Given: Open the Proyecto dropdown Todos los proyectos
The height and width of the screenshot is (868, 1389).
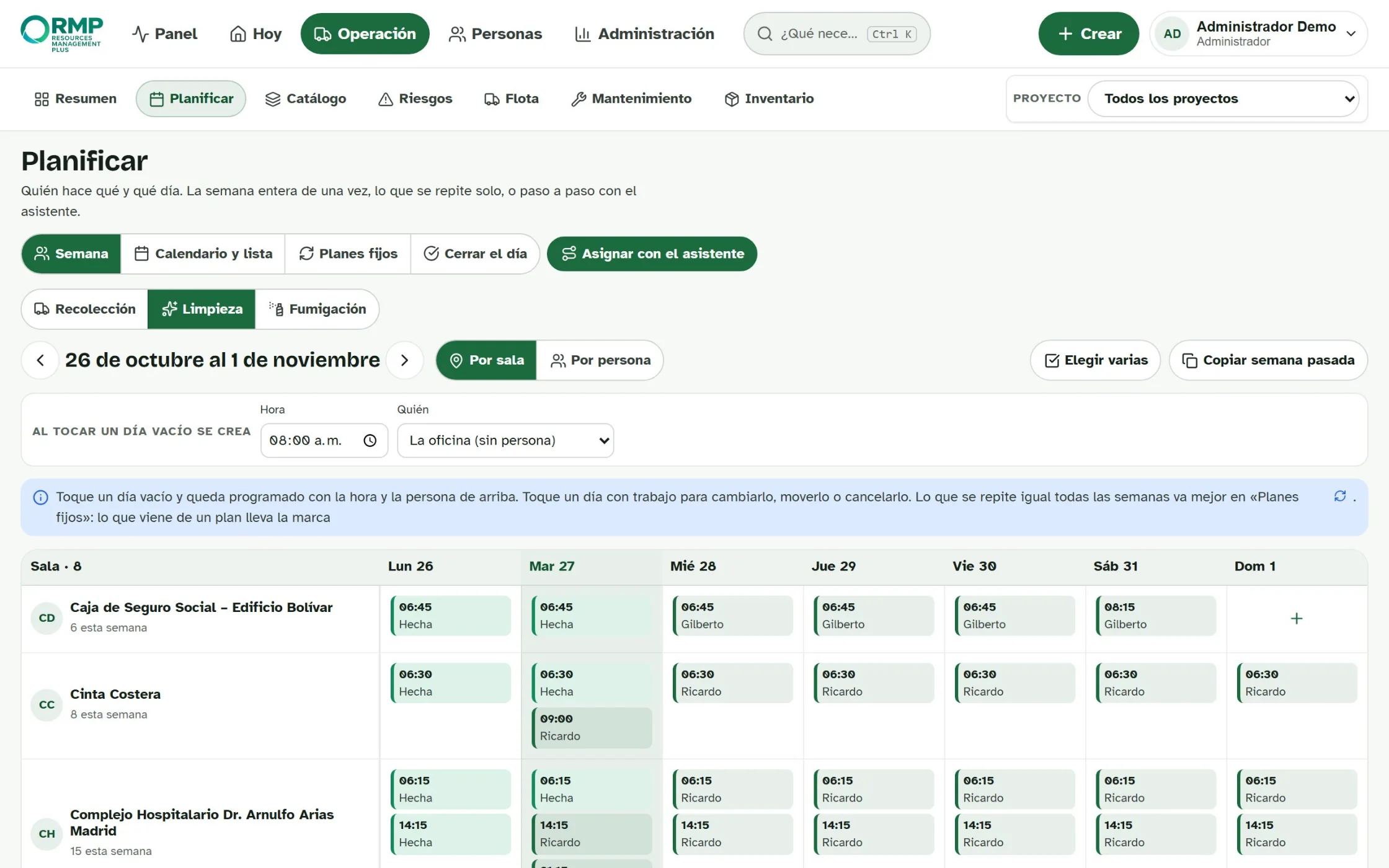Looking at the screenshot, I should coord(1223,99).
